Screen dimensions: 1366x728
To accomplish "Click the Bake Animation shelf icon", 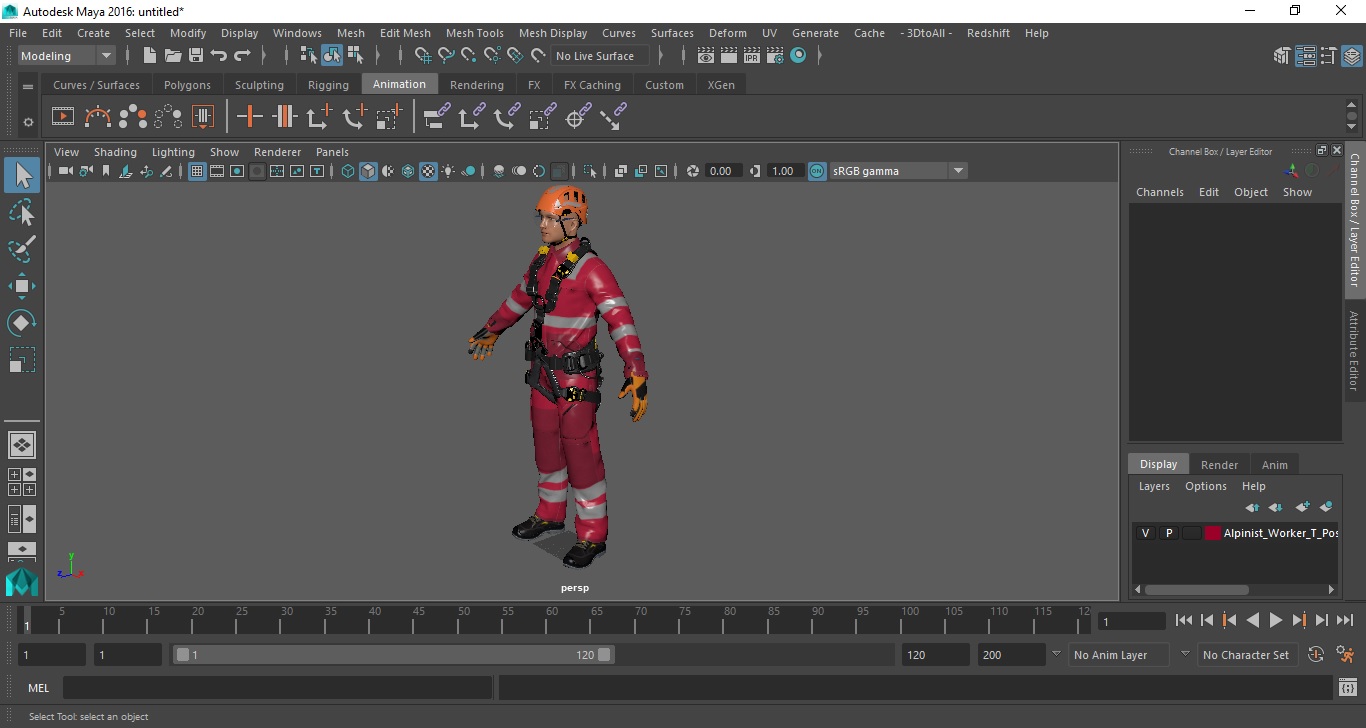I will 203,117.
